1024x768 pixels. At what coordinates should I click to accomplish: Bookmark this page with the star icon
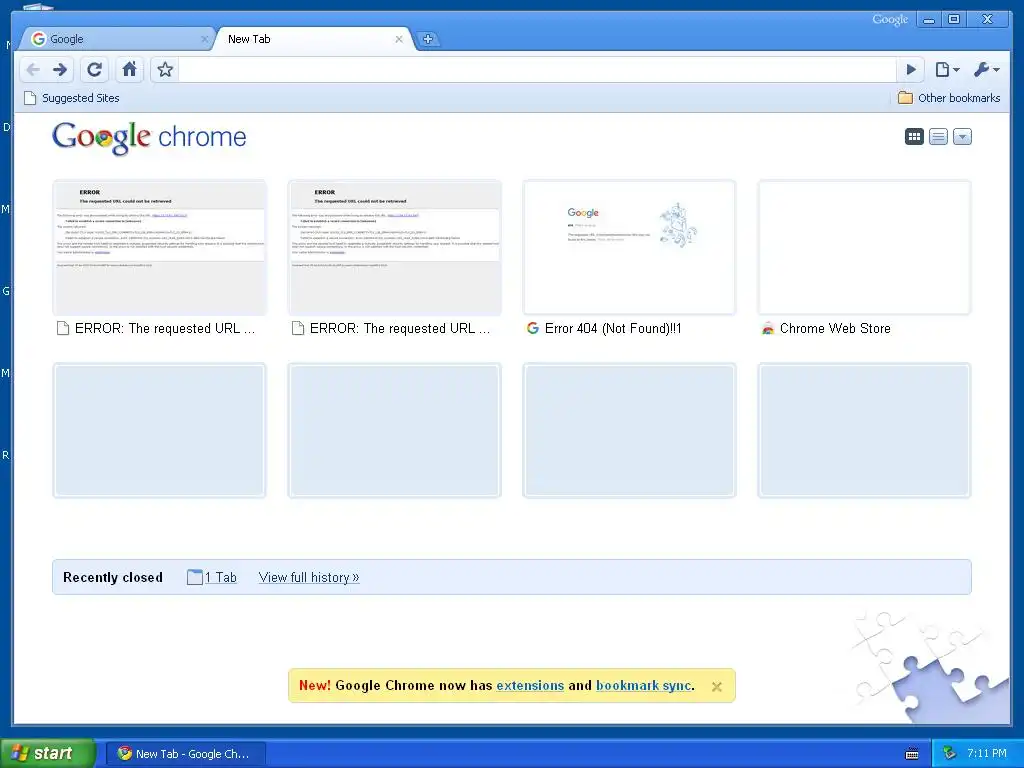point(165,69)
